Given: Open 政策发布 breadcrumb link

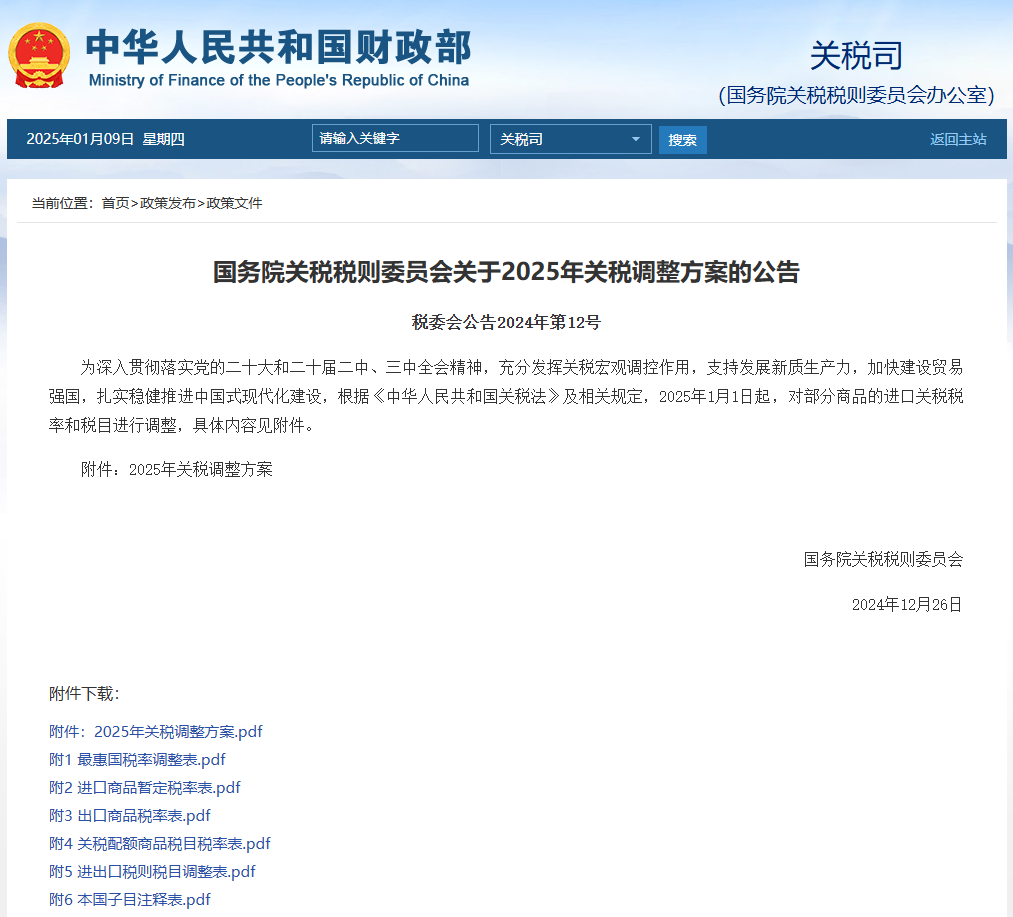Looking at the screenshot, I should pyautogui.click(x=168, y=203).
